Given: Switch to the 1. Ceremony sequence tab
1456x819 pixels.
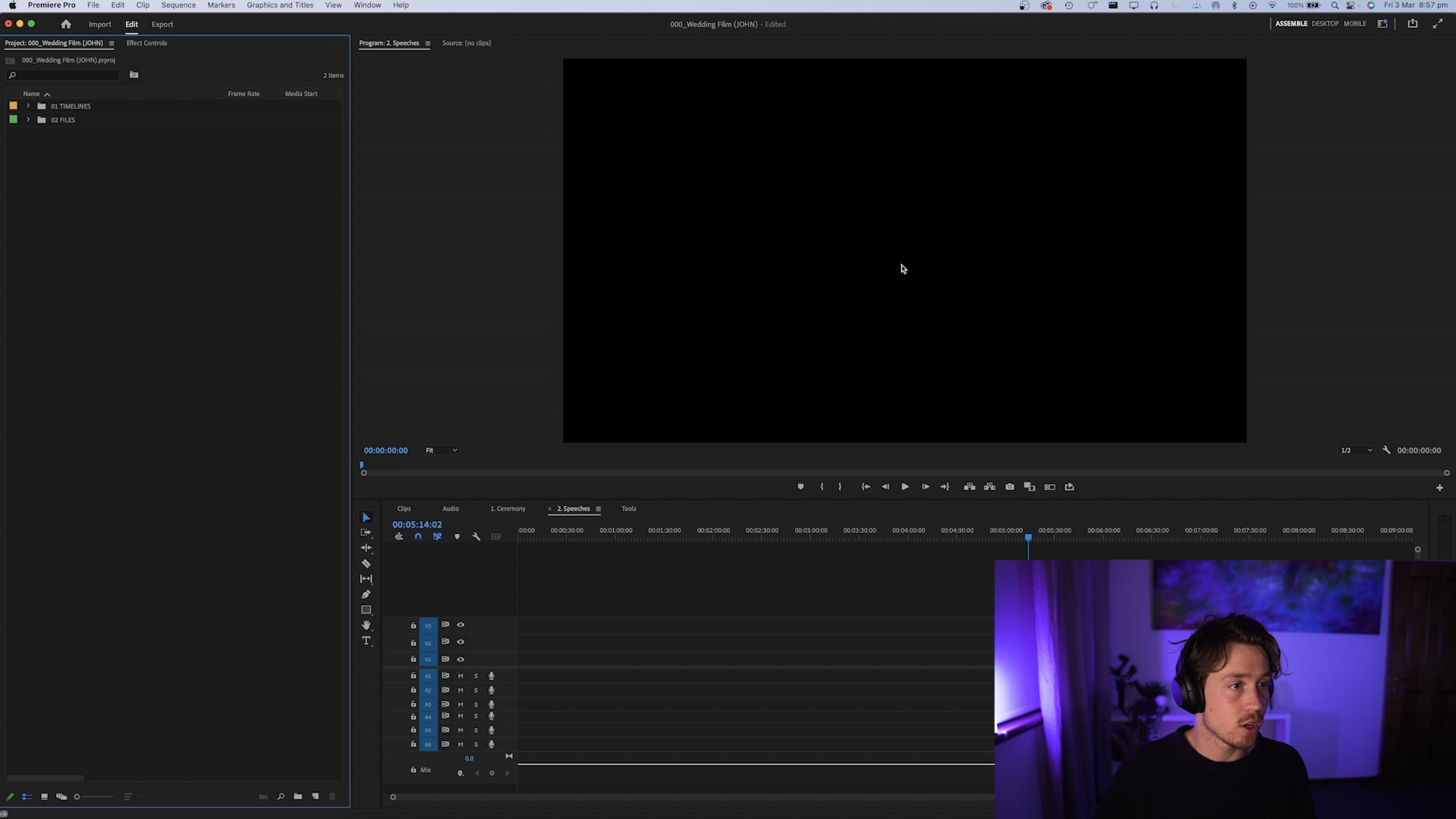Looking at the screenshot, I should click(507, 509).
